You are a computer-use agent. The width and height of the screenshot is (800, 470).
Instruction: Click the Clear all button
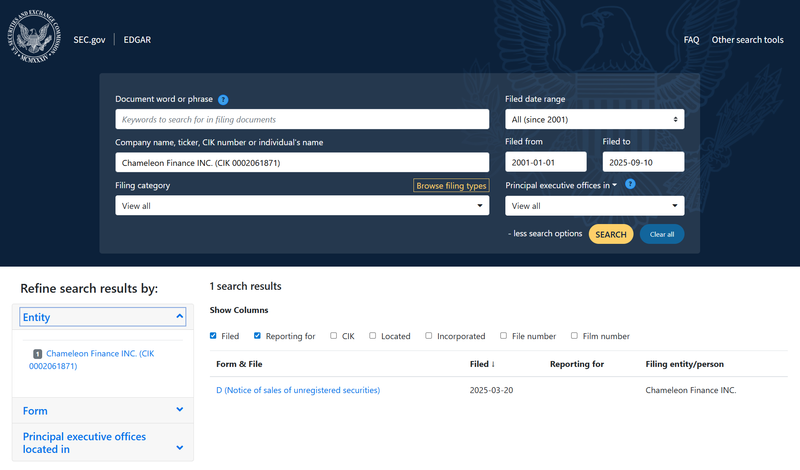[x=662, y=234]
